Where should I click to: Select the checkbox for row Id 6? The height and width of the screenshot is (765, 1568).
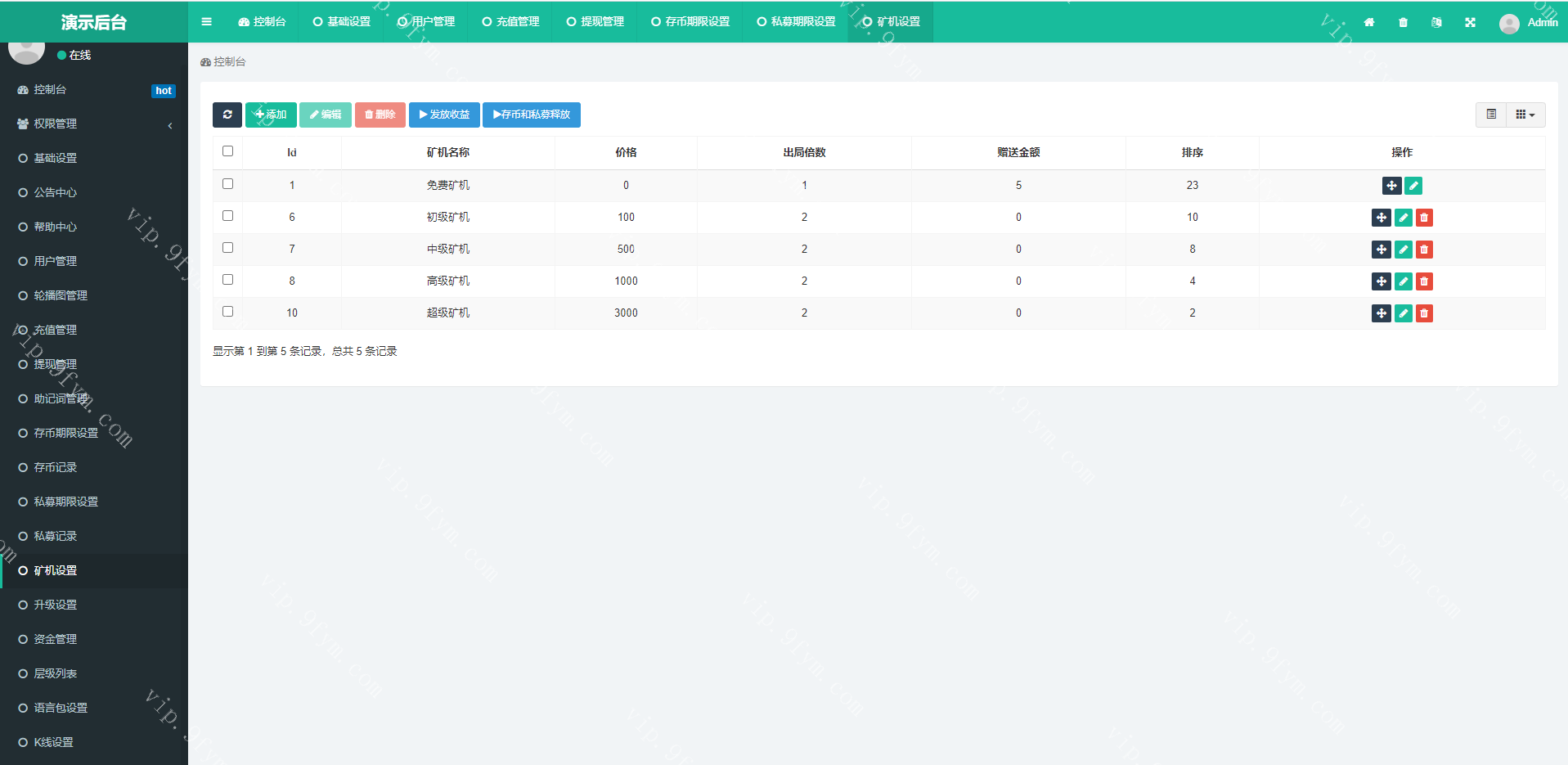[227, 216]
